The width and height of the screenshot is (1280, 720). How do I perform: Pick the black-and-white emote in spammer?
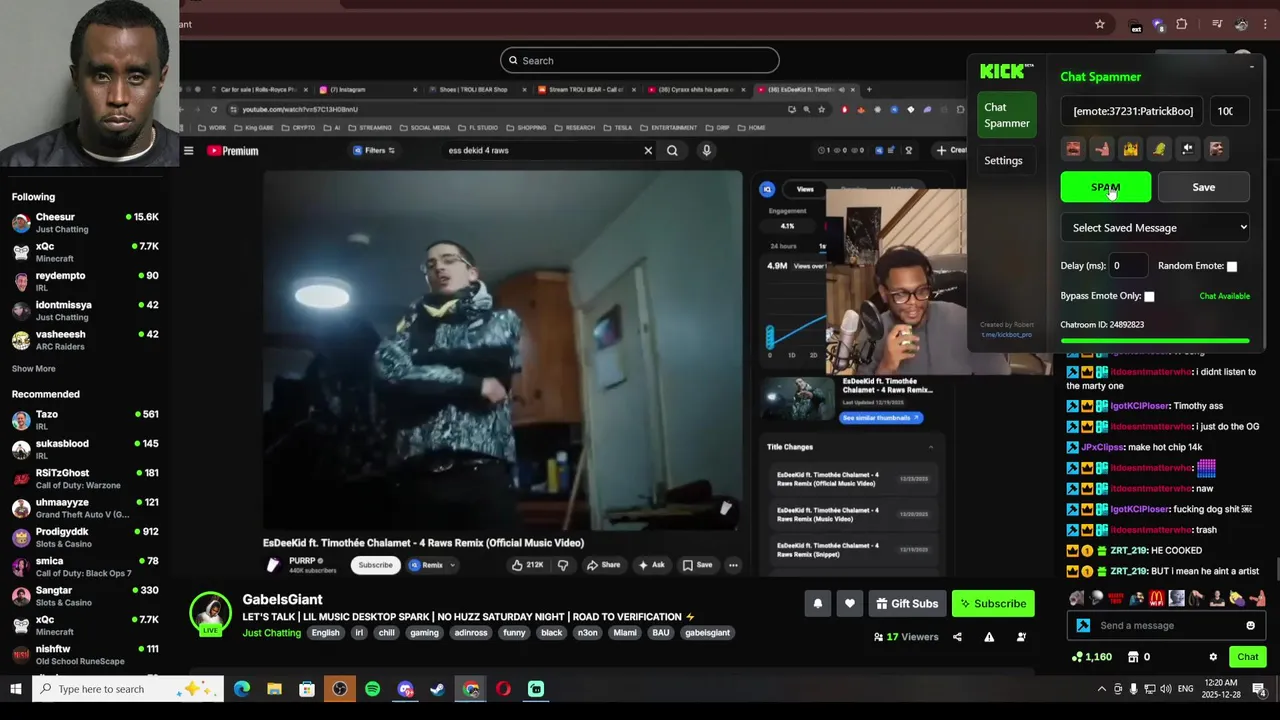point(1187,149)
